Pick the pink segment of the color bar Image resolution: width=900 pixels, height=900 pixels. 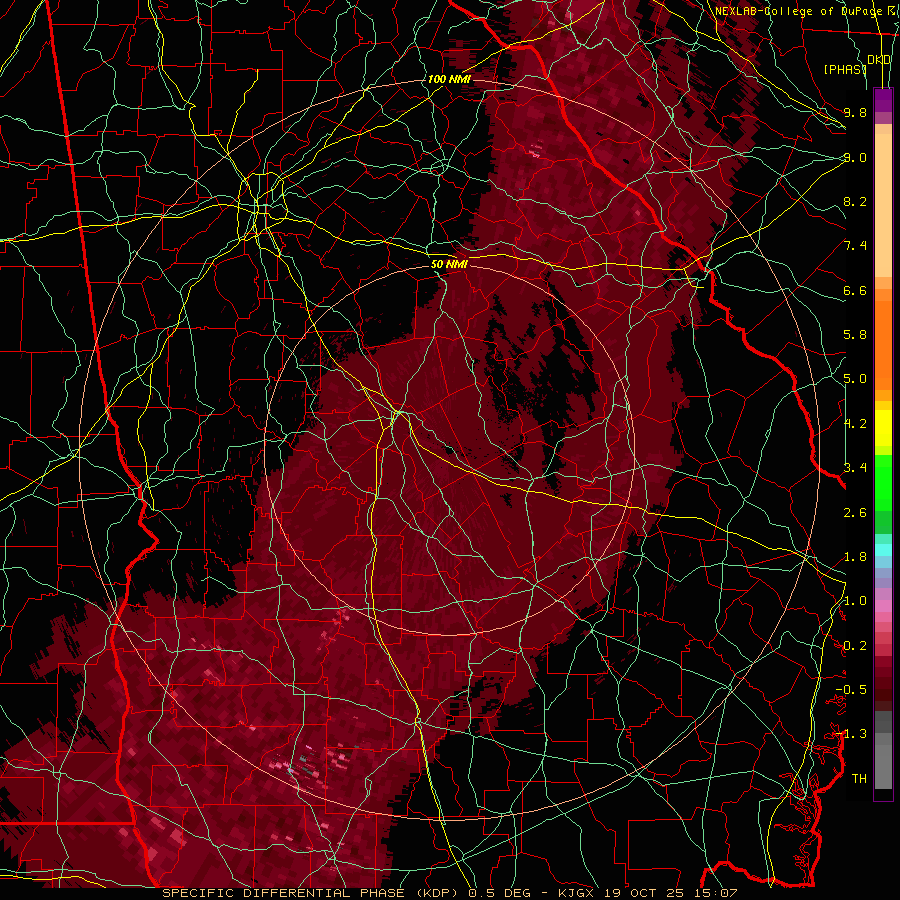(883, 606)
